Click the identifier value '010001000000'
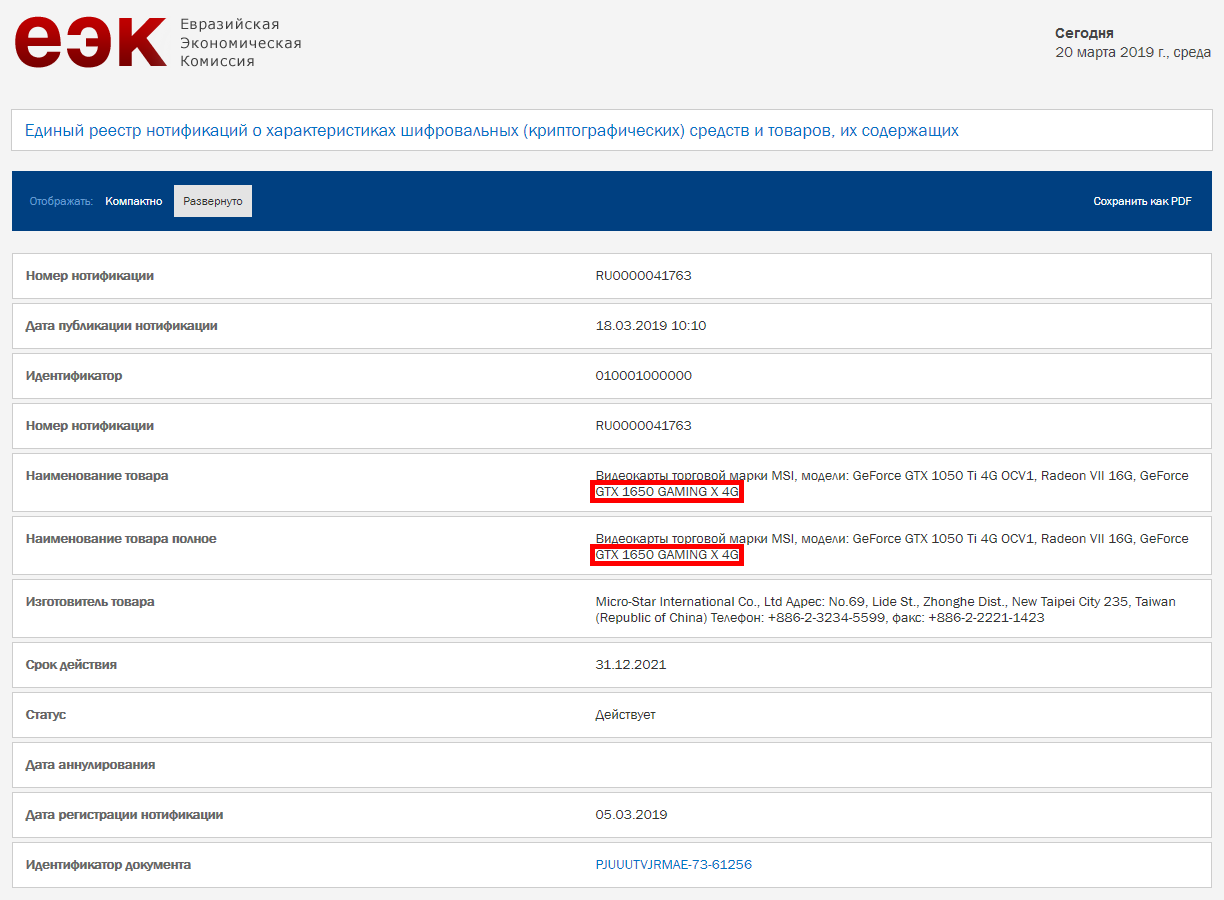 point(643,376)
